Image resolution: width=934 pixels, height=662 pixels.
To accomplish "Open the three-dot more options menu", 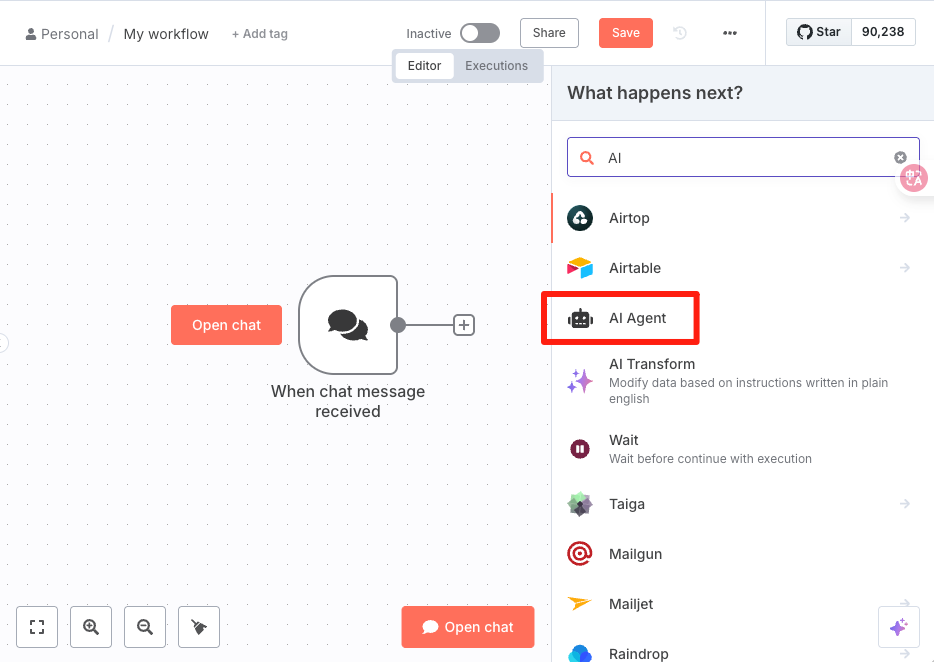I will click(730, 33).
